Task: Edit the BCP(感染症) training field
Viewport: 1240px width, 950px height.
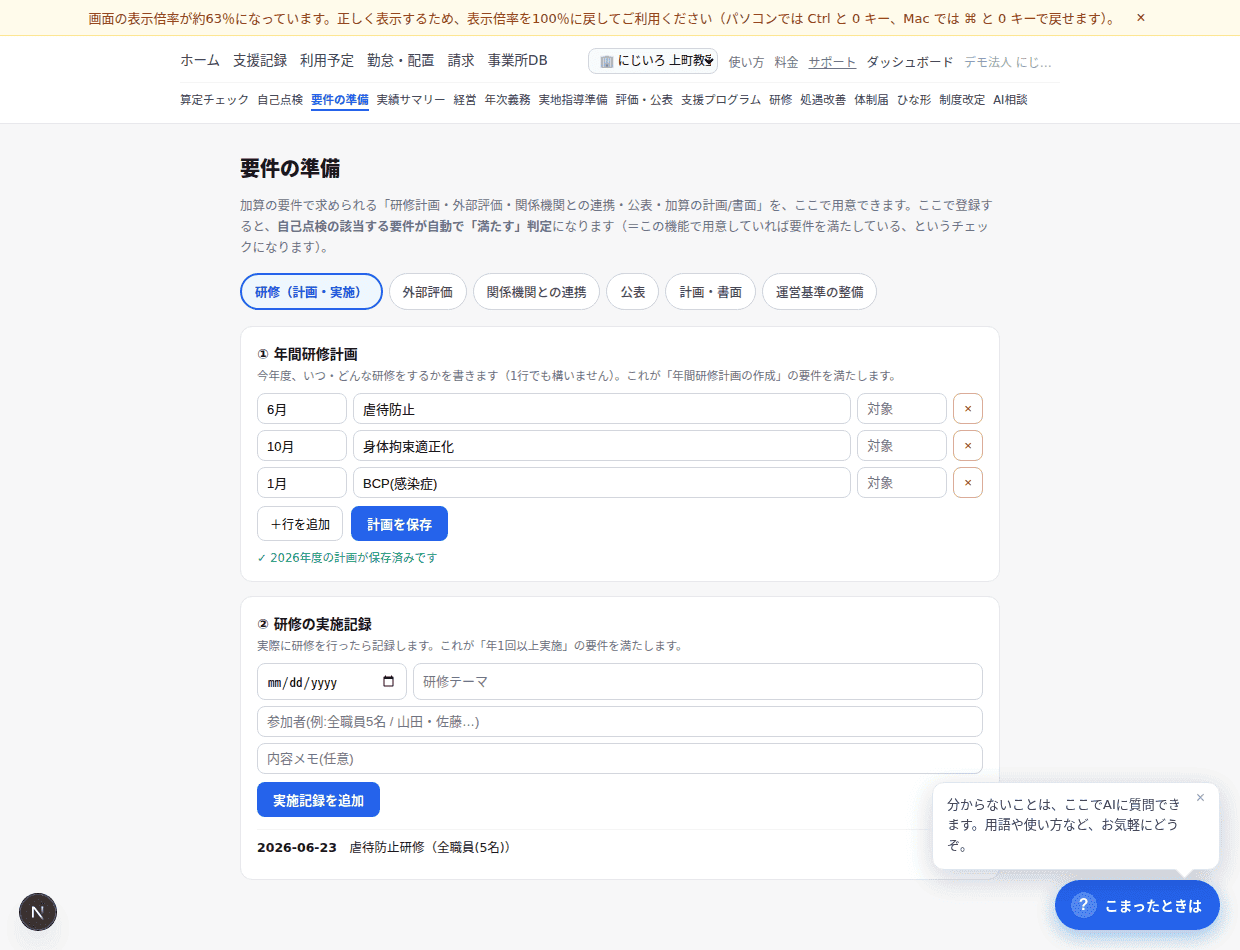Action: tap(602, 483)
